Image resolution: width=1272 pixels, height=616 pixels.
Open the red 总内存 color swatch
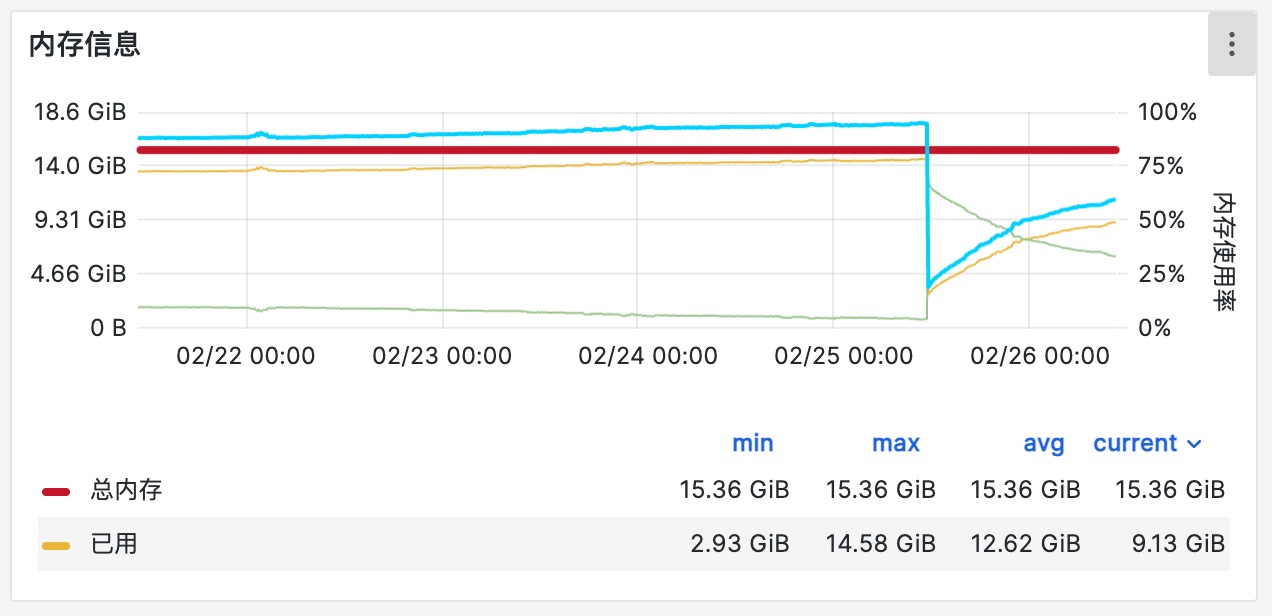pyautogui.click(x=56, y=491)
